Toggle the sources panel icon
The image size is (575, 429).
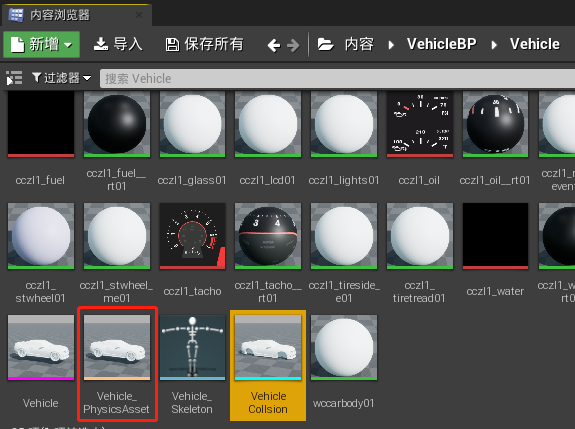[14, 78]
